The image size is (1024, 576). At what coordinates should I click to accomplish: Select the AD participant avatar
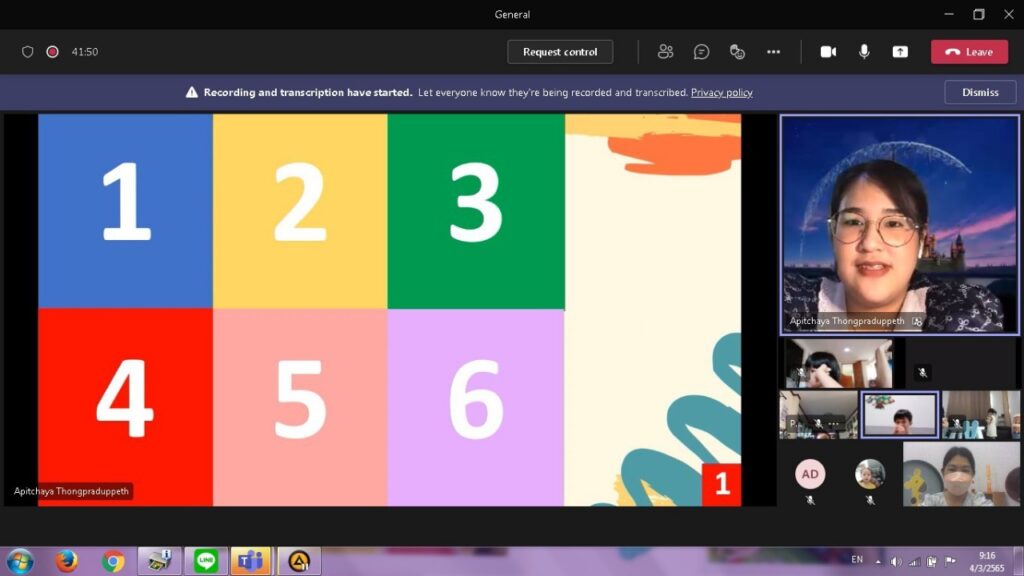(x=810, y=474)
